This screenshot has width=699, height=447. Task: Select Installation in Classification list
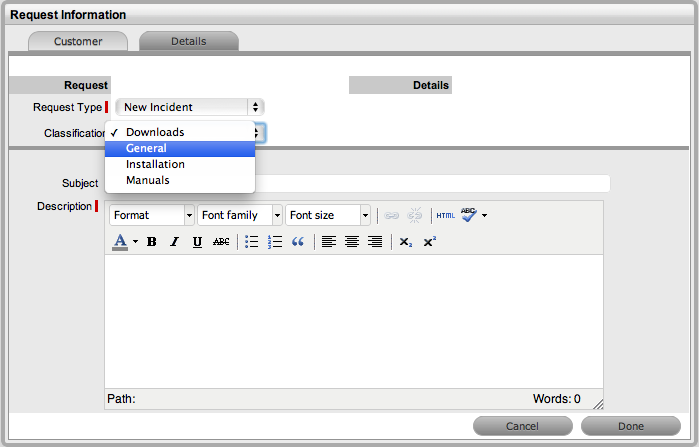click(180, 164)
